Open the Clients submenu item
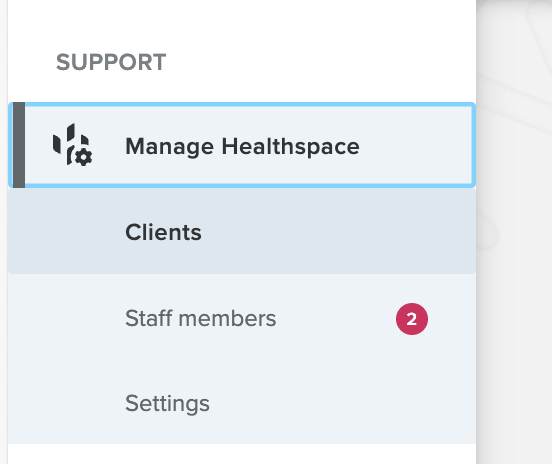The image size is (552, 464). tap(242, 232)
